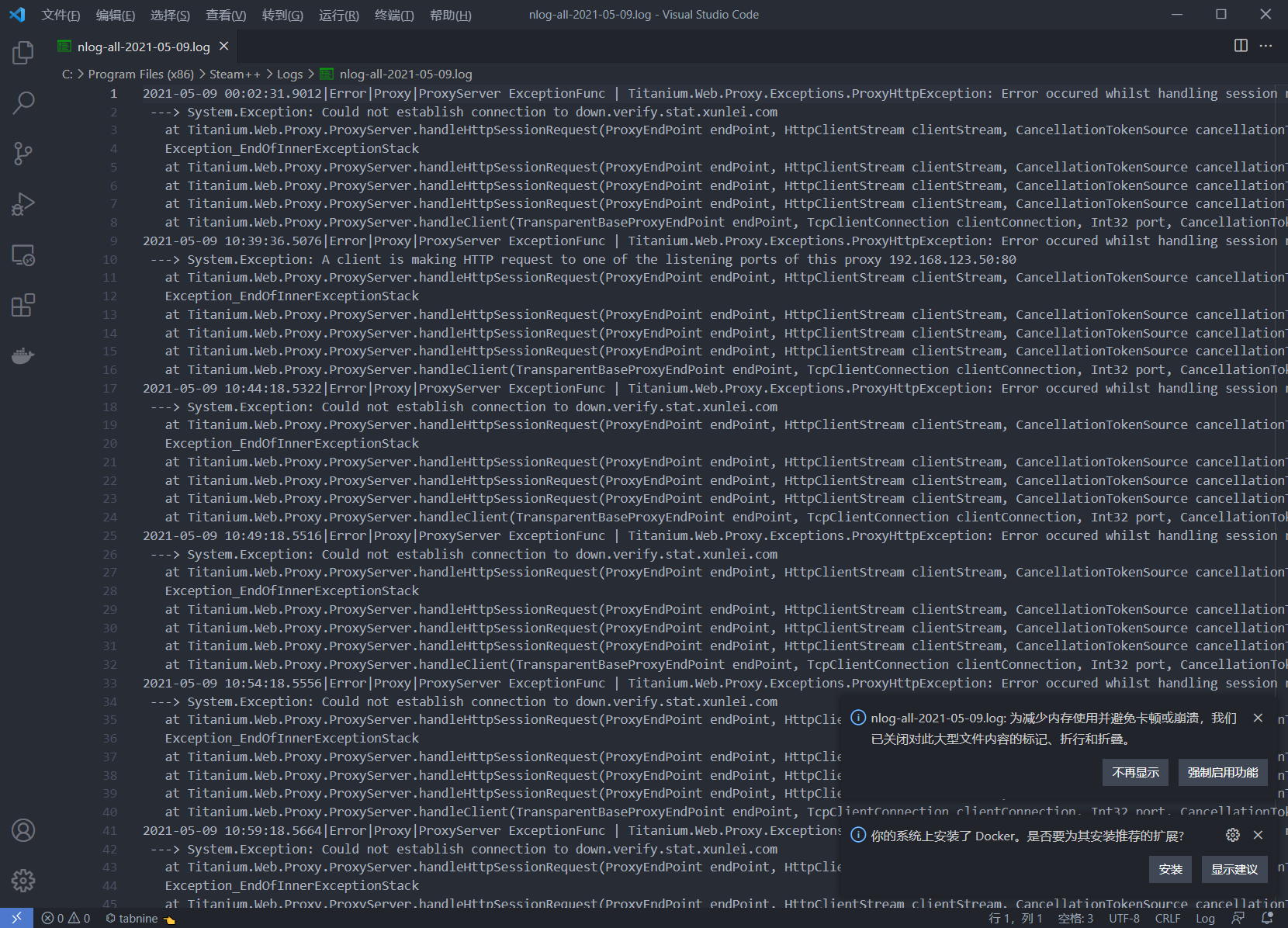Open Docker notification settings gear
Screen dimensions: 1288x928
1232,835
